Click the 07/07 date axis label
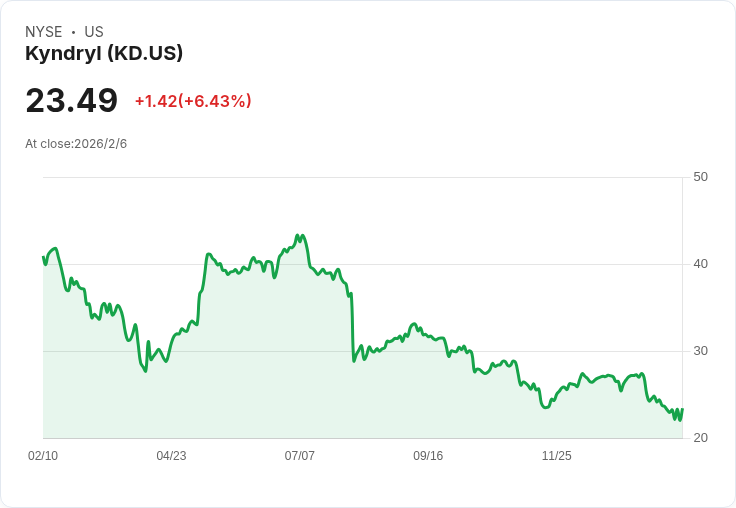Image resolution: width=736 pixels, height=508 pixels. coord(299,456)
